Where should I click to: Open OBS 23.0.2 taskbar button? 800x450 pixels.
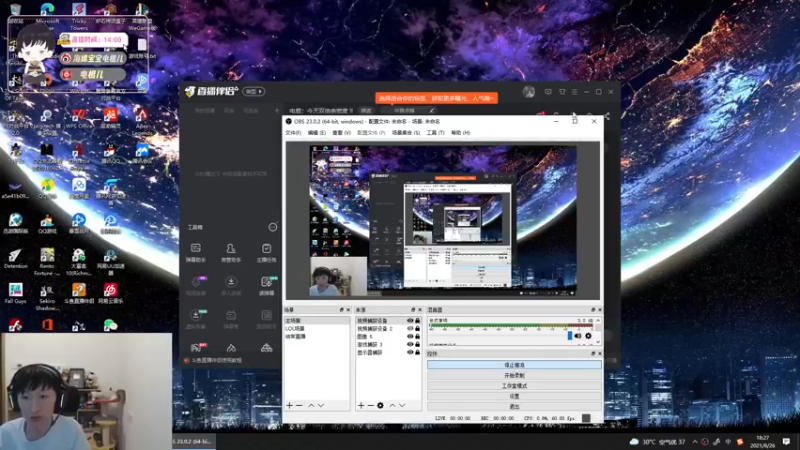[x=193, y=441]
